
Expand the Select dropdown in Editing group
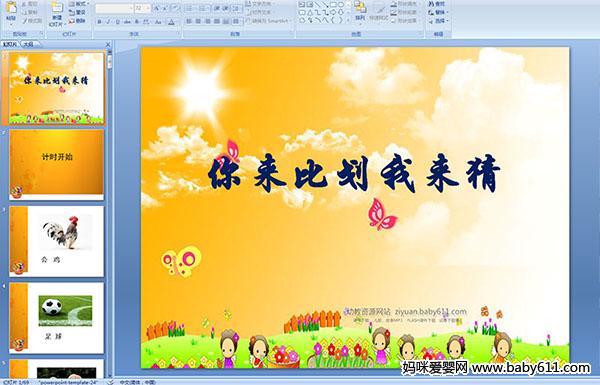point(437,21)
